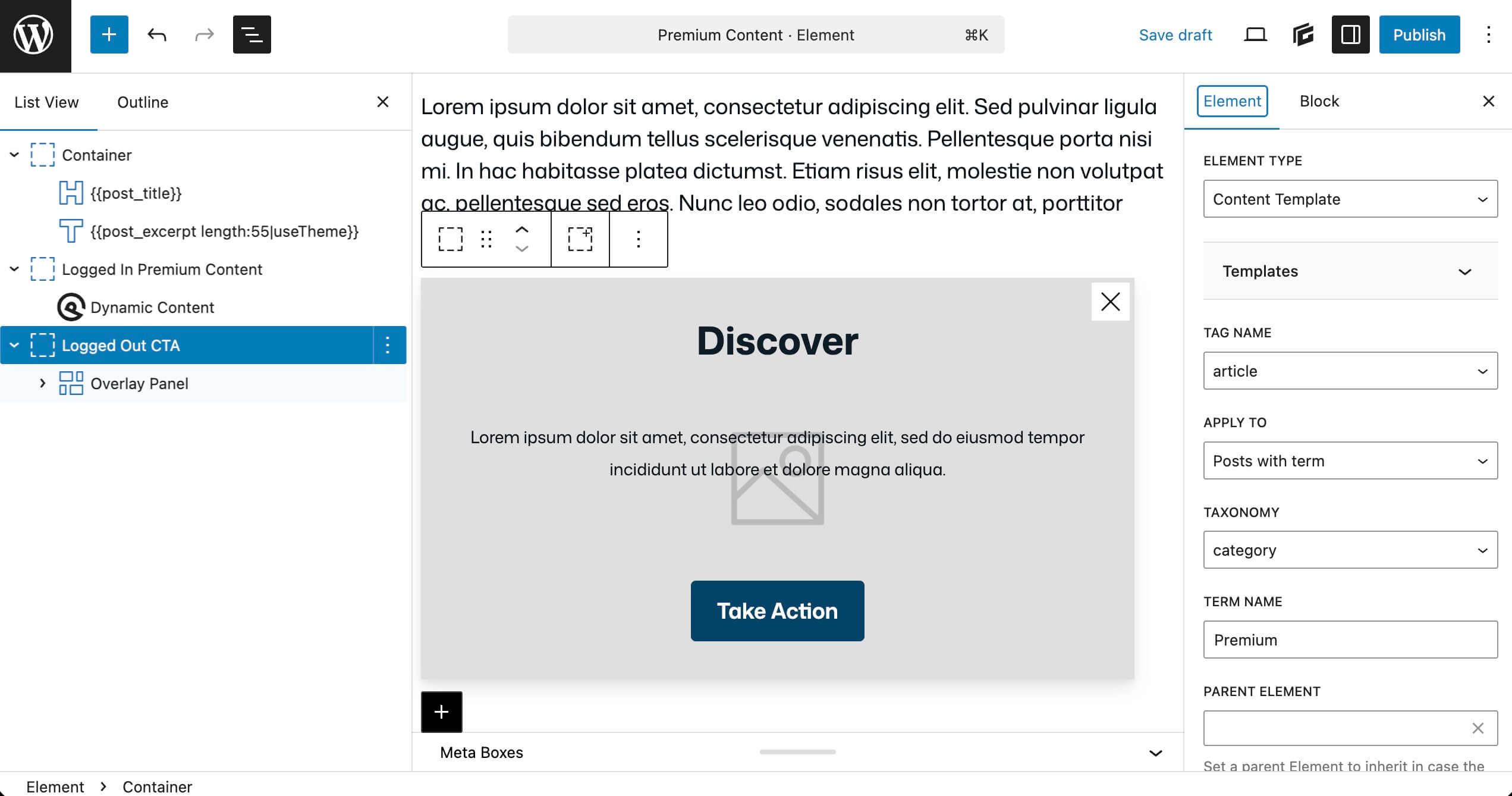The image size is (1512, 796).
Task: Click the Term Name input field
Action: coord(1350,640)
